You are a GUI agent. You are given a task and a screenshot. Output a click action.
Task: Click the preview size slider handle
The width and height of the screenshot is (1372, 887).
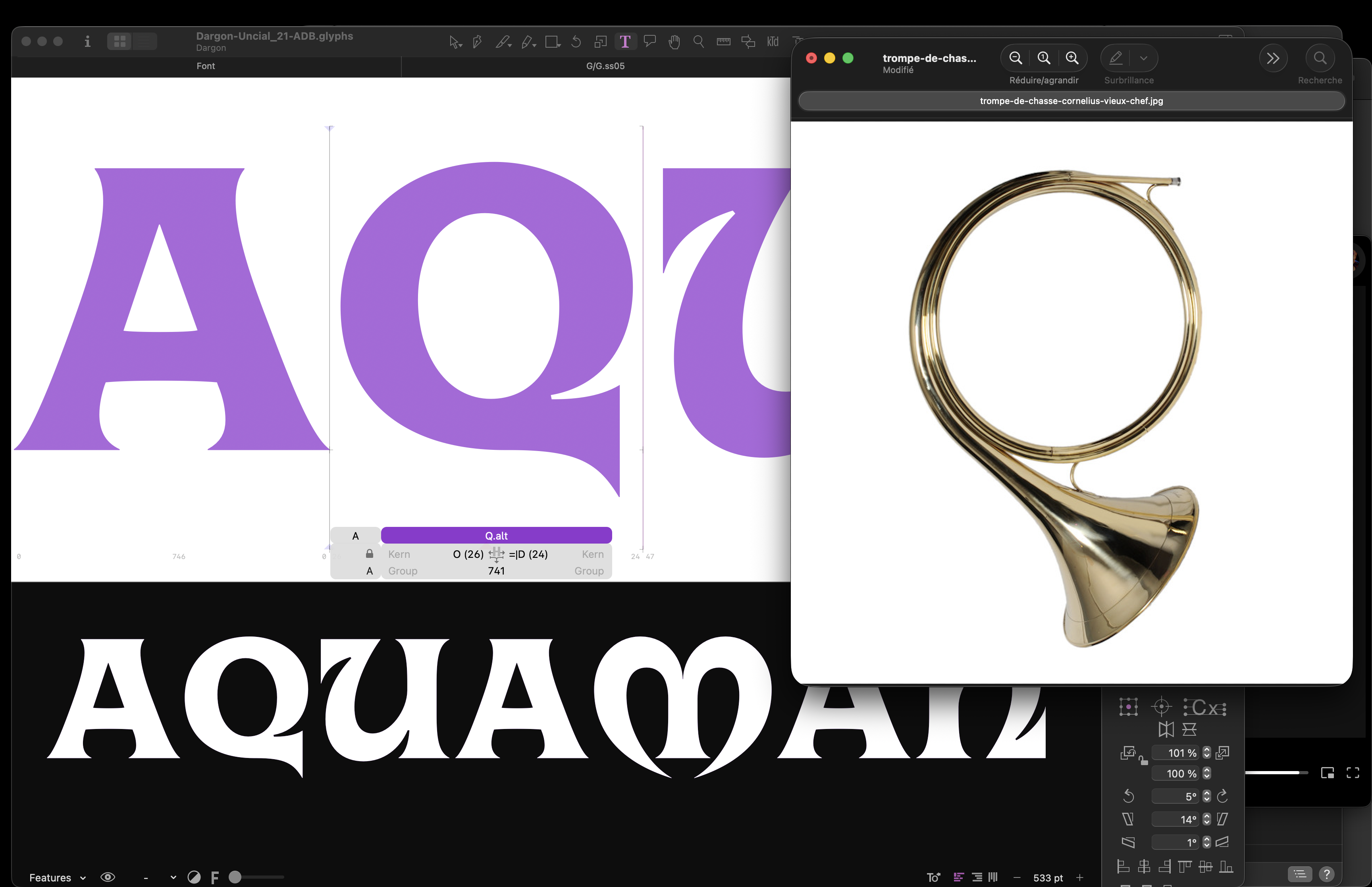tap(235, 877)
